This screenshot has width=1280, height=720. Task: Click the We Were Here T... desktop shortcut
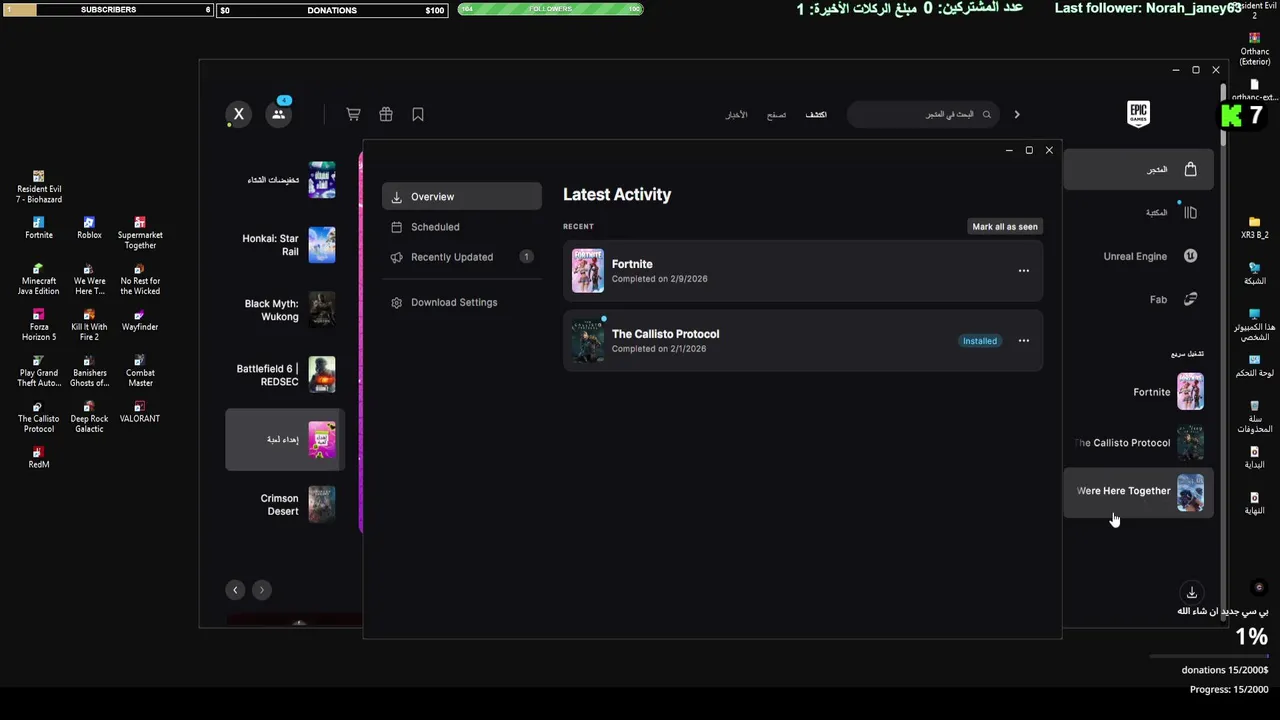tap(89, 279)
